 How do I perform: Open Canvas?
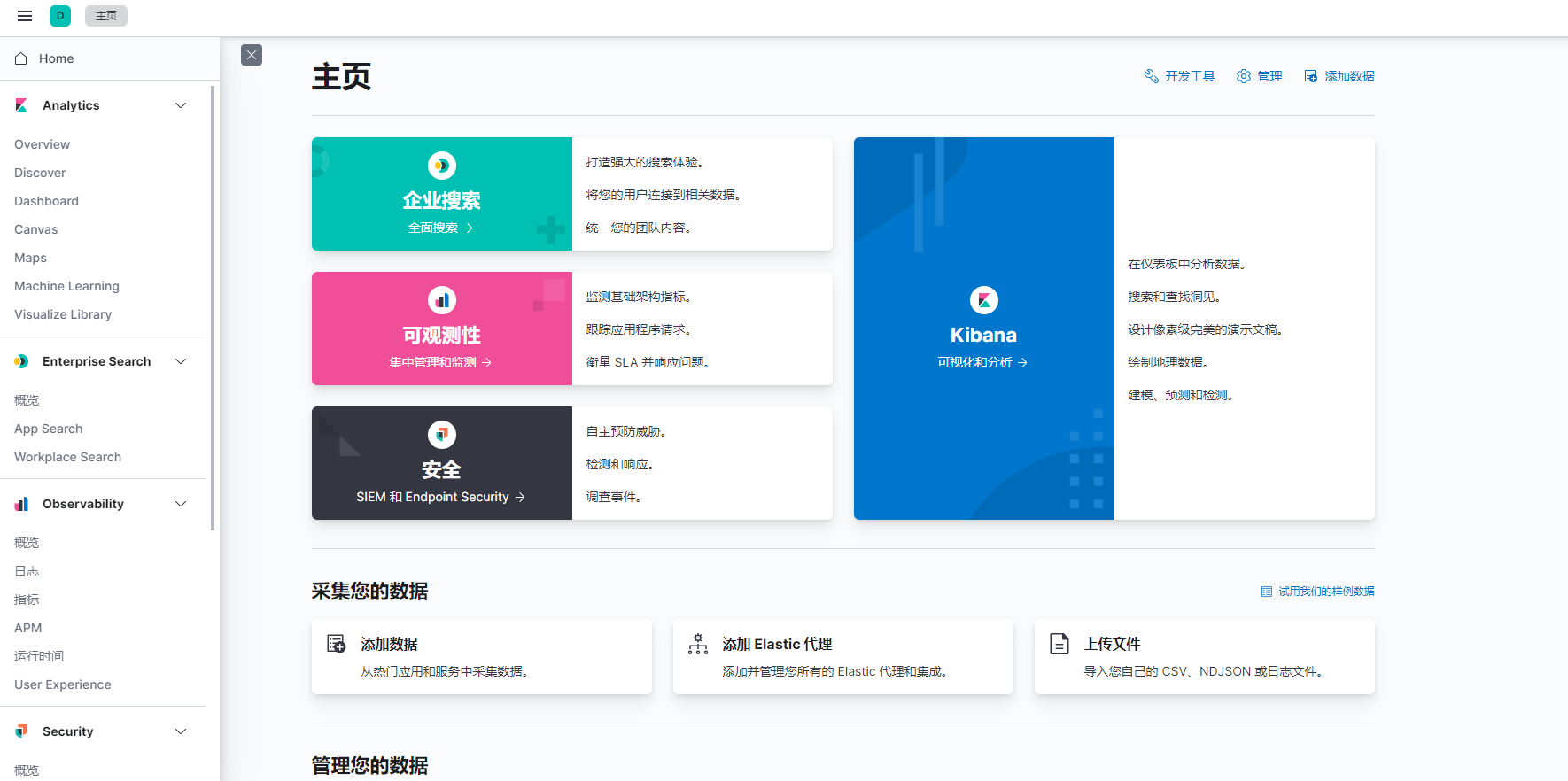pos(35,229)
